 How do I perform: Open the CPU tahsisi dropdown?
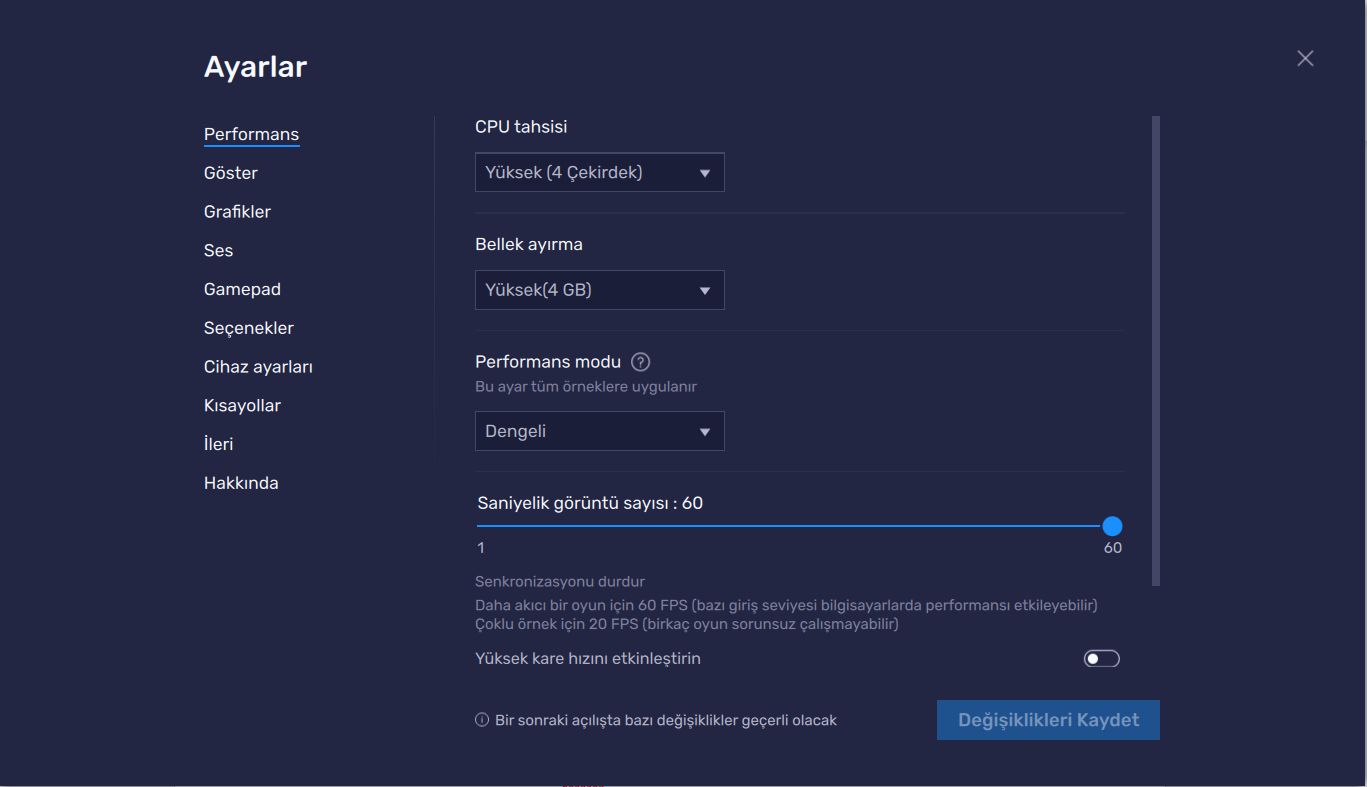(600, 172)
